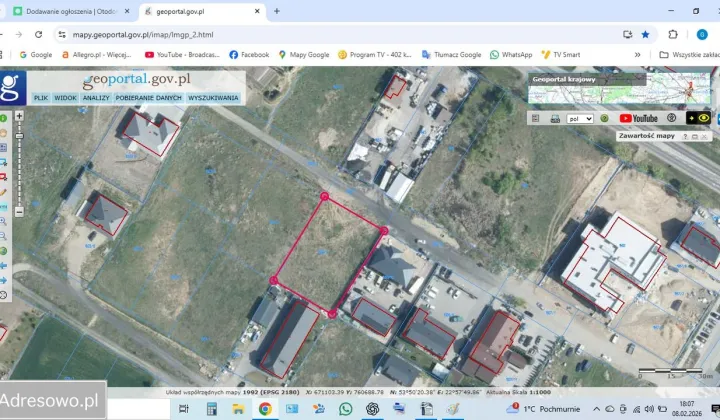Select the grid layers tool in left toolbar
The image size is (720, 420).
coord(3,148)
